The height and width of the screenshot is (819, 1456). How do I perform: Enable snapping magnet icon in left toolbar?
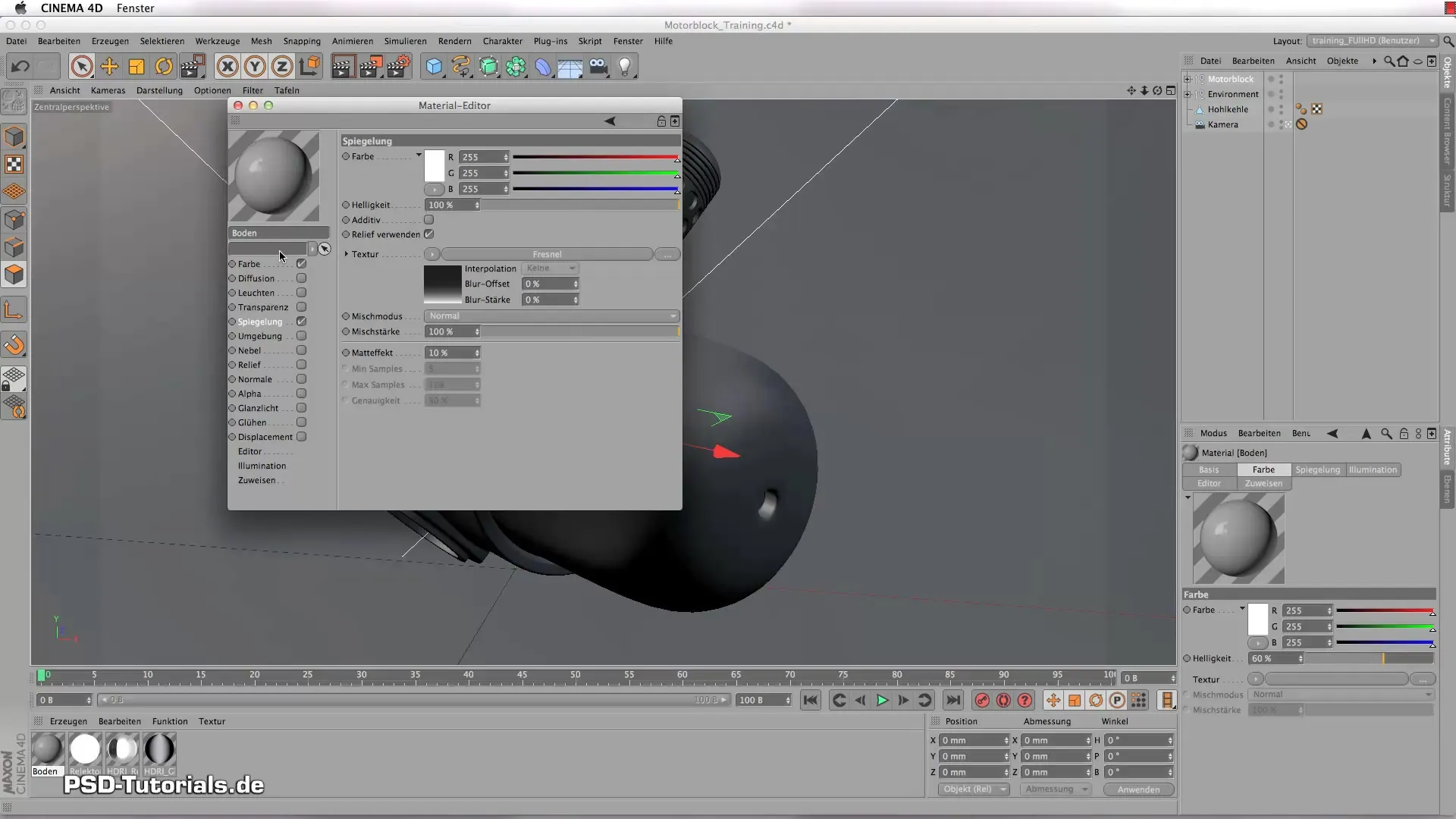14,345
